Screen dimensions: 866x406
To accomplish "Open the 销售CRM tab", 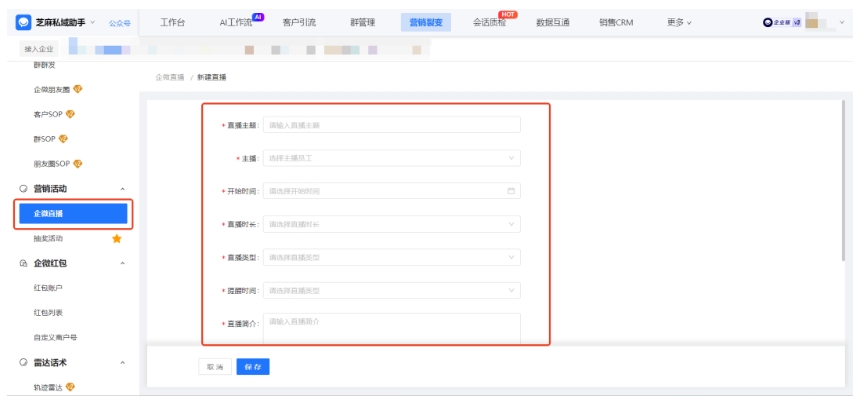I will click(616, 22).
